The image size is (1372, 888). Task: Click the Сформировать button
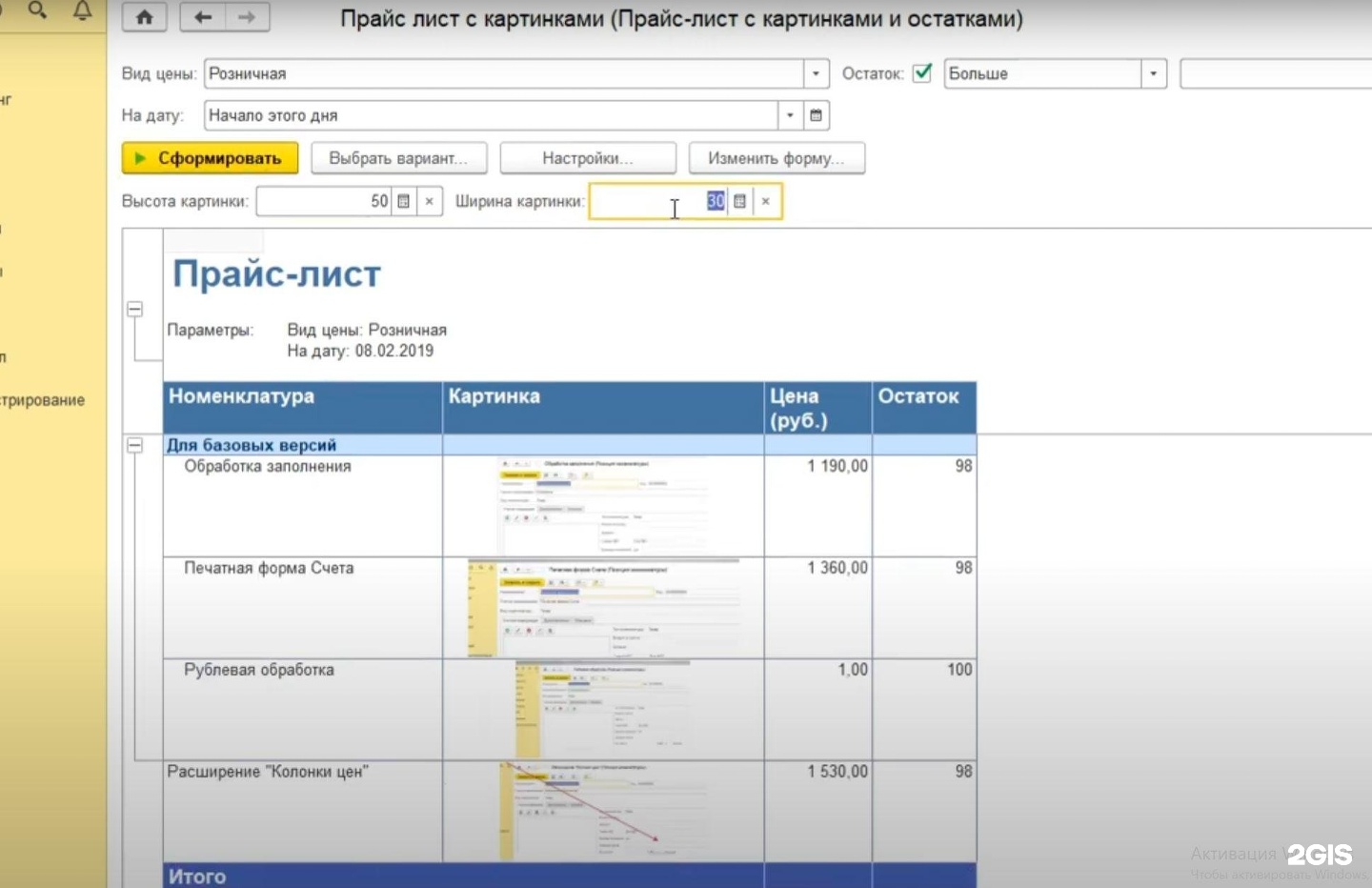210,158
